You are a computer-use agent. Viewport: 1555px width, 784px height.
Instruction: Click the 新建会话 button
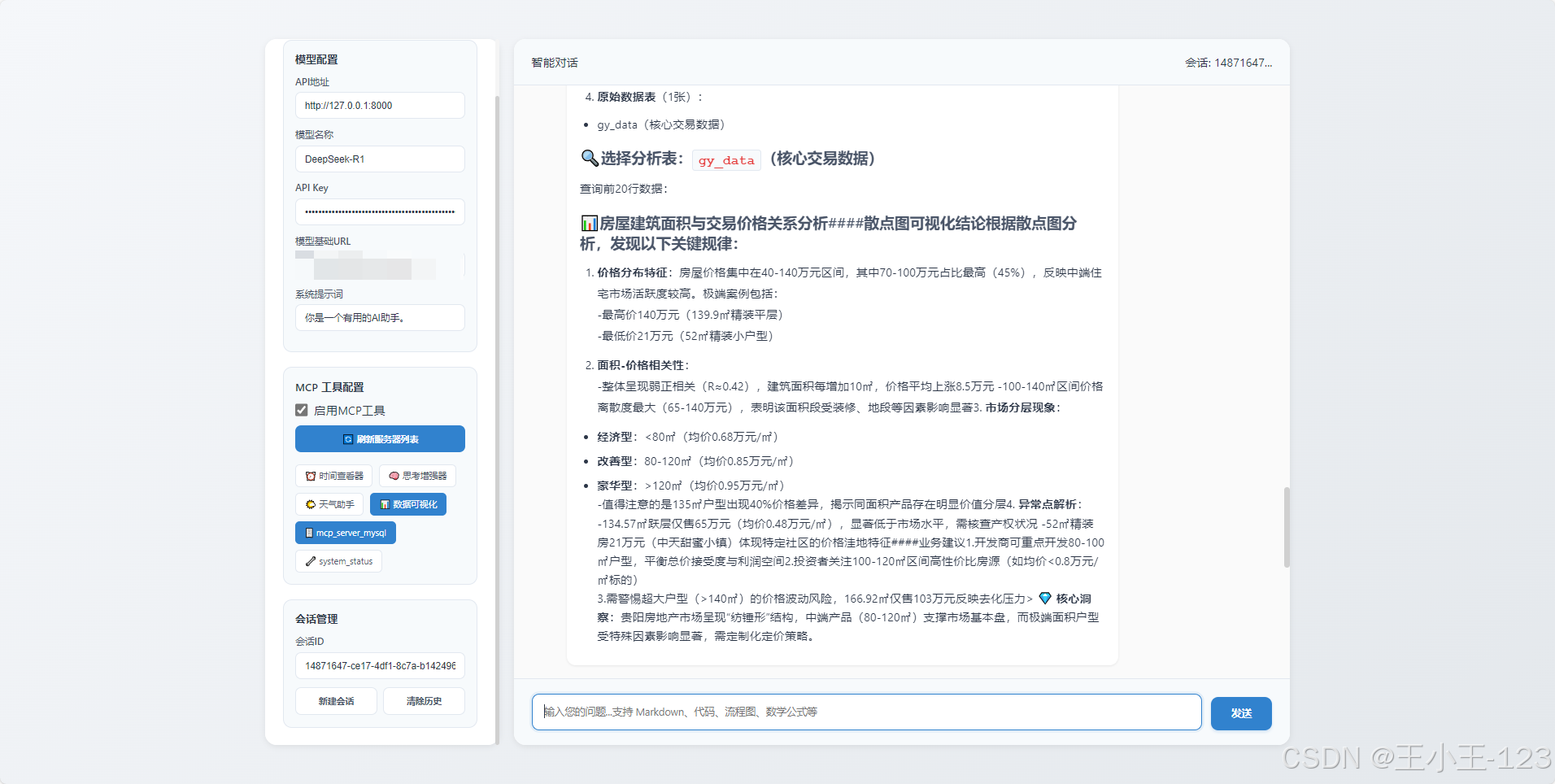pos(335,701)
